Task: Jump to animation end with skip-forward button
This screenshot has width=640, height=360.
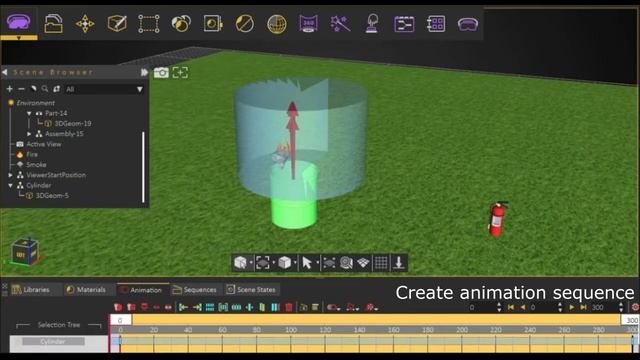Action: tap(584, 307)
